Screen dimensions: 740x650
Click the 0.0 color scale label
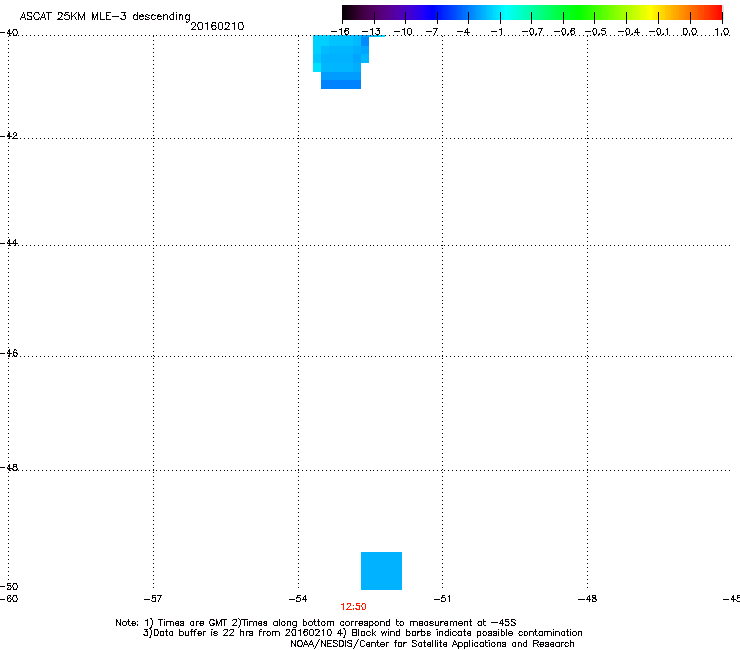coord(690,32)
